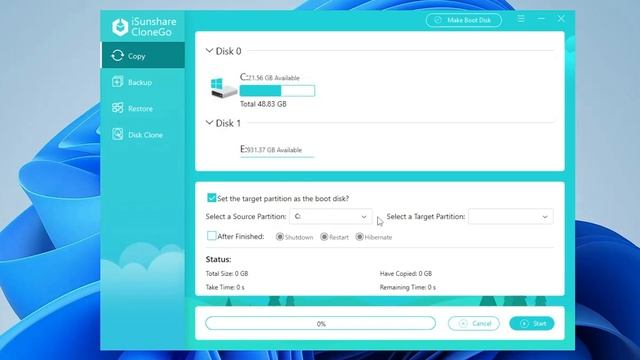This screenshot has width=640, height=360.
Task: Click the Have Copied: 0 GB status text
Action: point(406,273)
